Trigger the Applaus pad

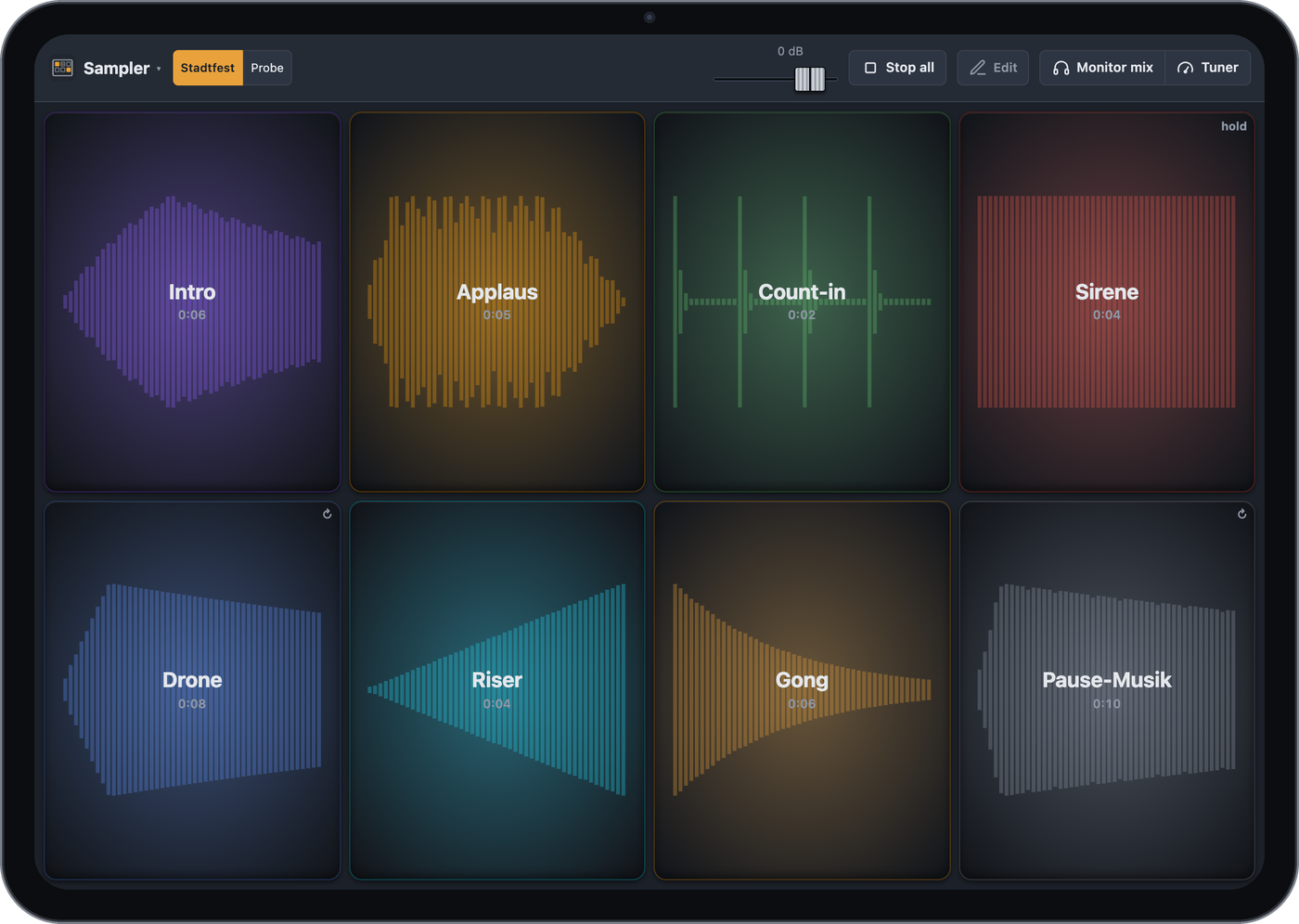pyautogui.click(x=497, y=302)
